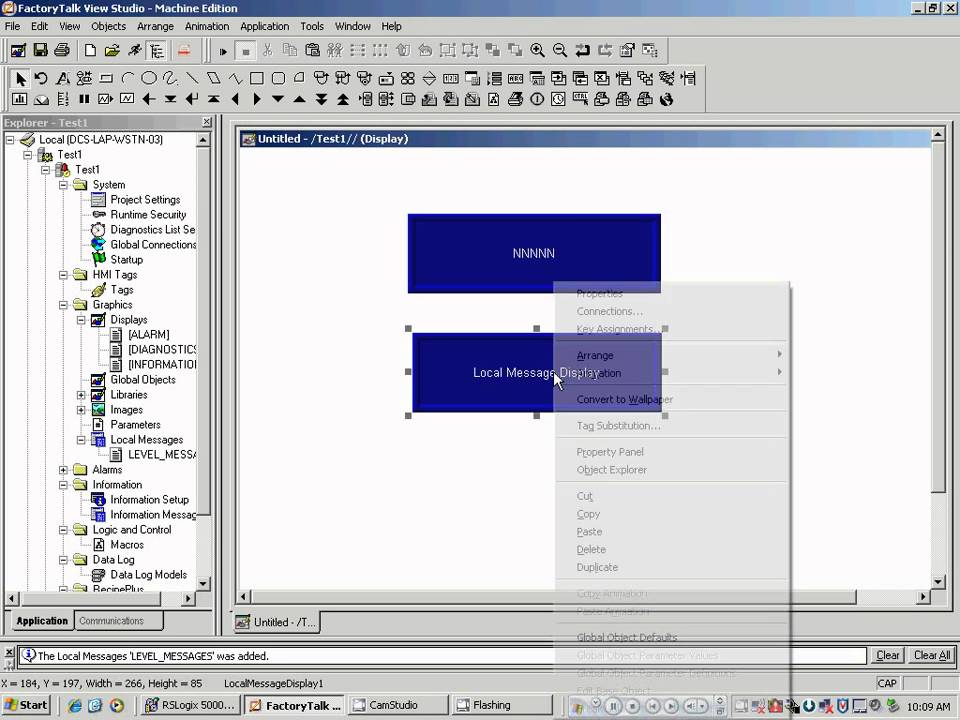The image size is (960, 720).
Task: Collapse the Graphics folder
Action: pyautogui.click(x=64, y=305)
